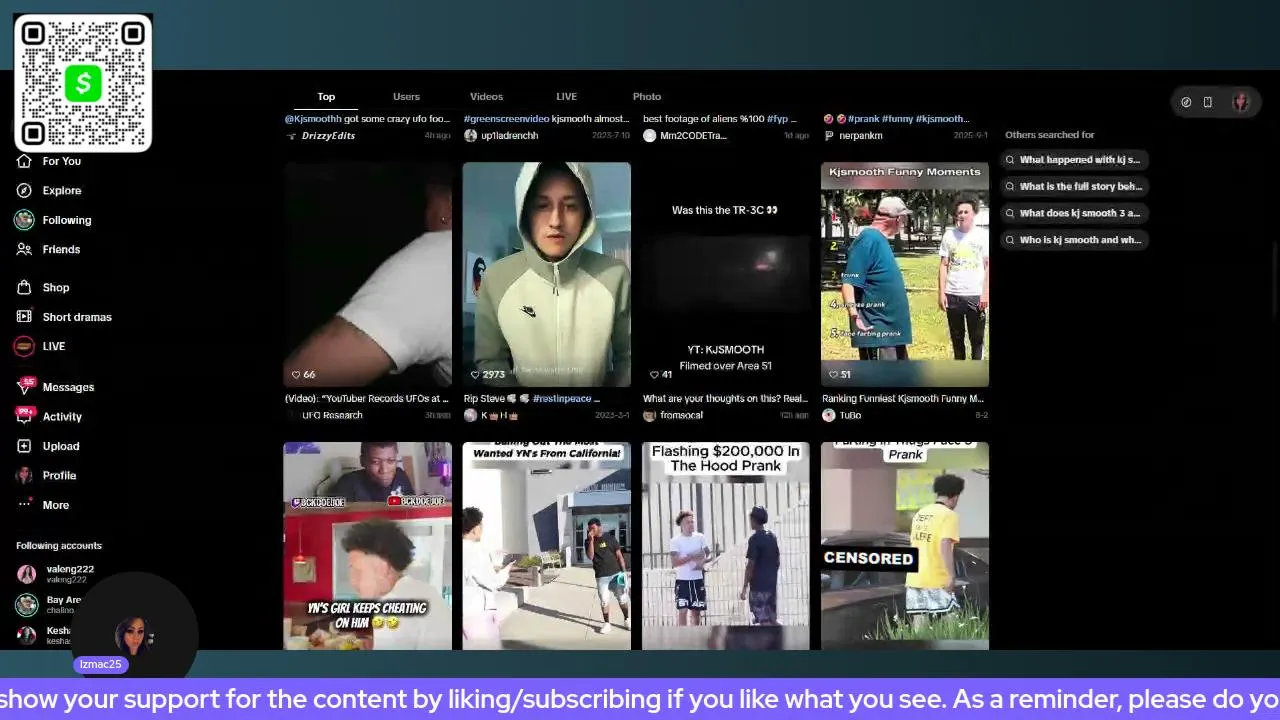Click the heart icon showing 51 likes
This screenshot has height=720, width=1280.
(833, 375)
